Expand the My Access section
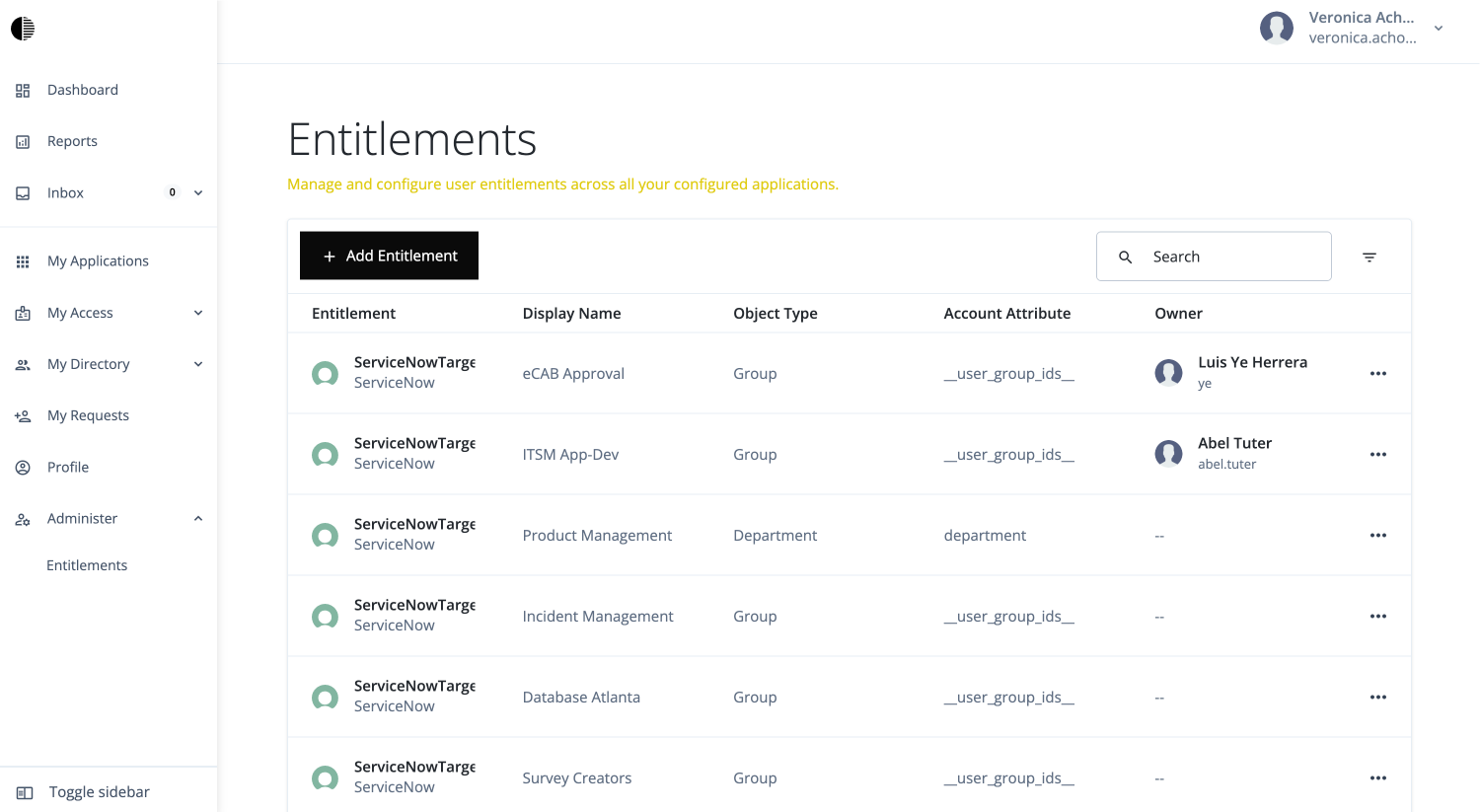The height and width of the screenshot is (812, 1480). [197, 313]
